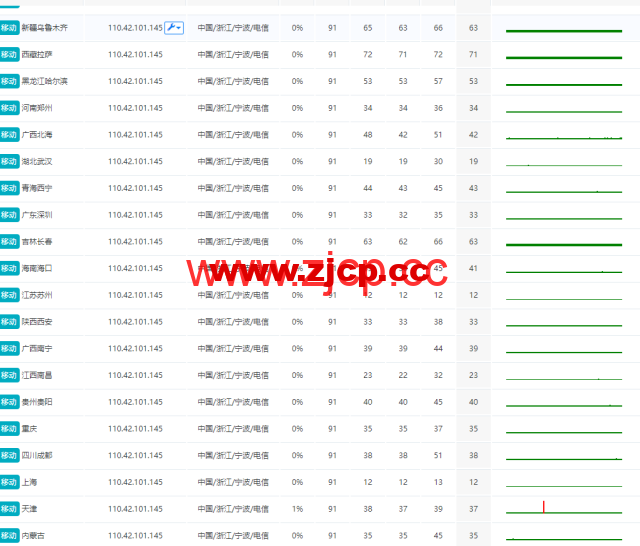The image size is (640, 546).
Task: Click the 移动 badge for 西藏拉萨
Action: pos(9,54)
